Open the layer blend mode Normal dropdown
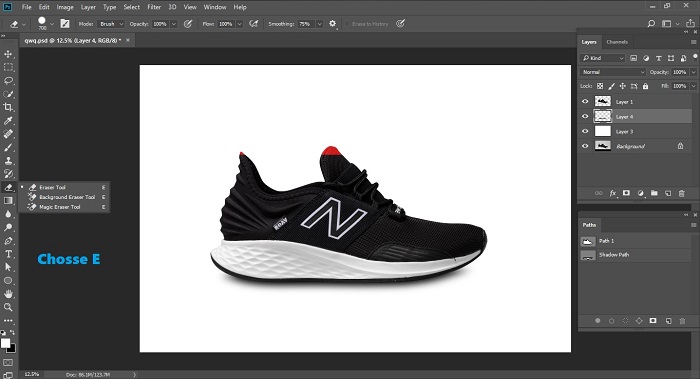Viewport: 700px width, 379px height. tap(613, 72)
